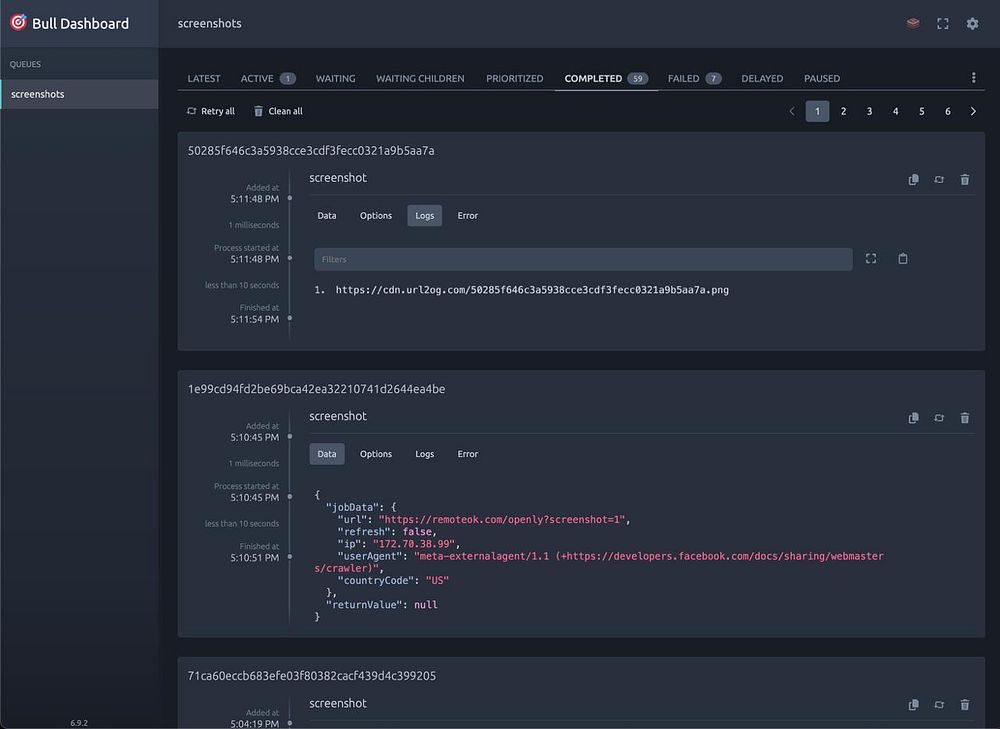Open the settings gear icon
The image size is (1000, 729).
click(972, 23)
